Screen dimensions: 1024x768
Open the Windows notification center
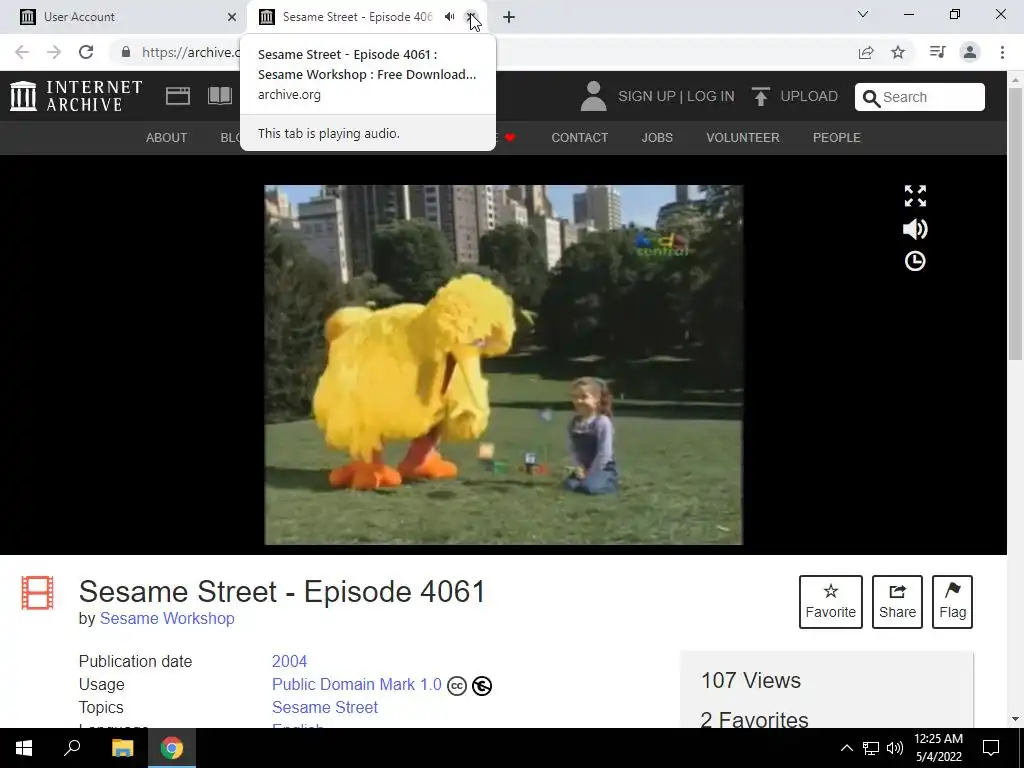(991, 748)
